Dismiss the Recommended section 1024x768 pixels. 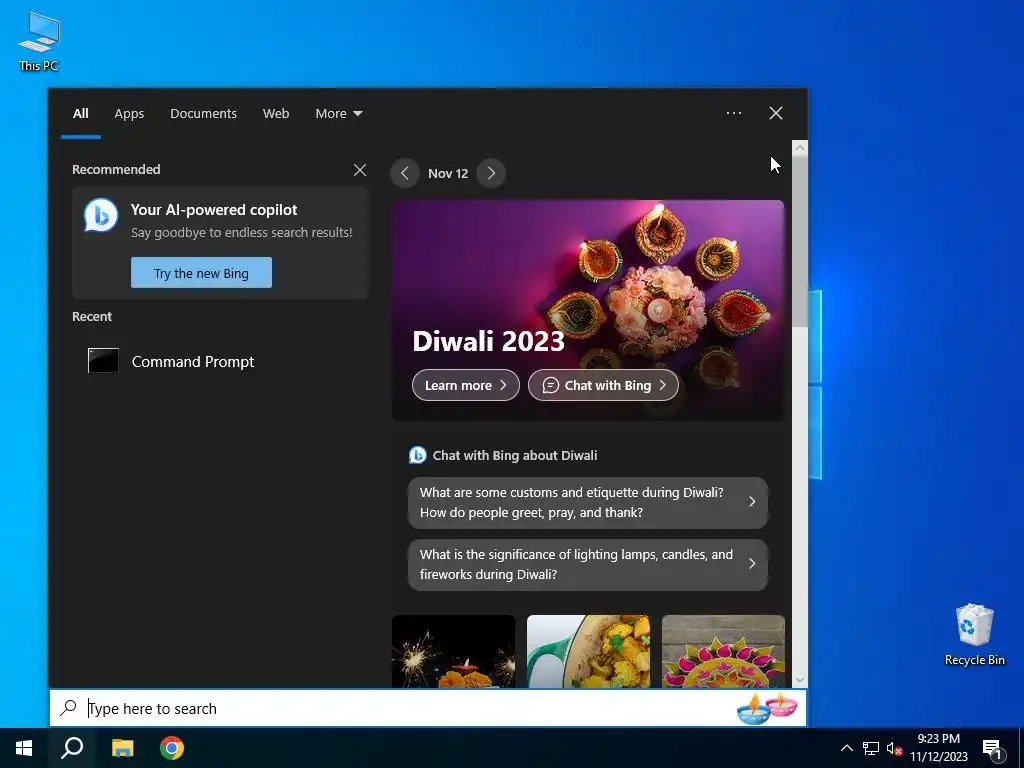(360, 170)
